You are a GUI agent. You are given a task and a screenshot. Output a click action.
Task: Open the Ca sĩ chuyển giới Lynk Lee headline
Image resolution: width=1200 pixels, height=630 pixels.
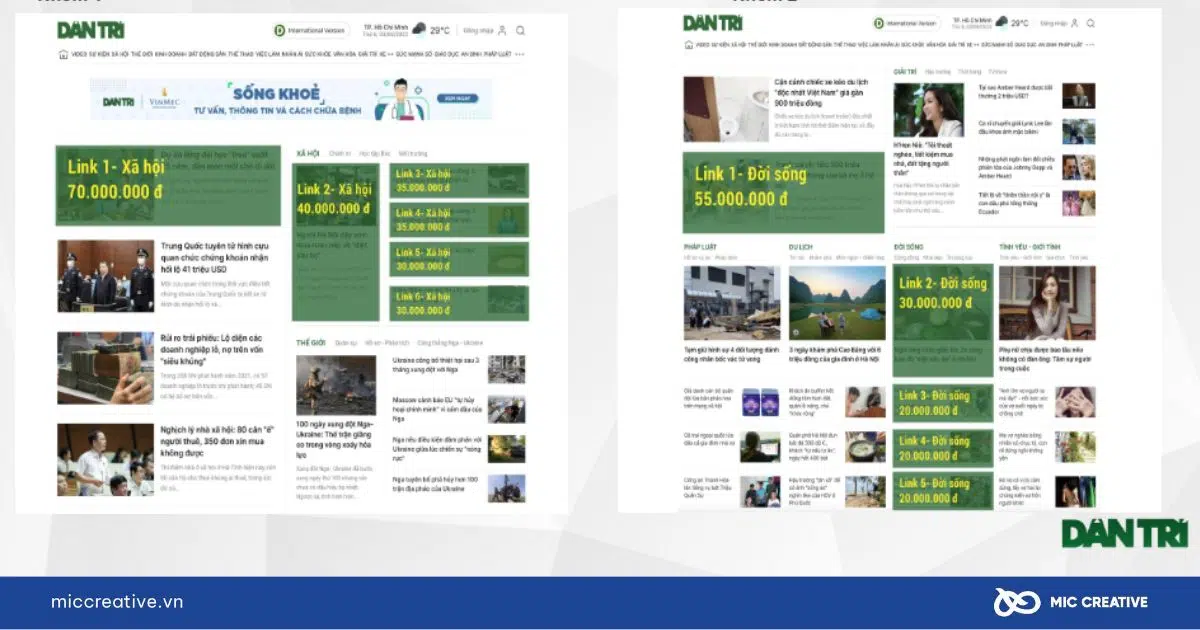pyautogui.click(x=1016, y=128)
